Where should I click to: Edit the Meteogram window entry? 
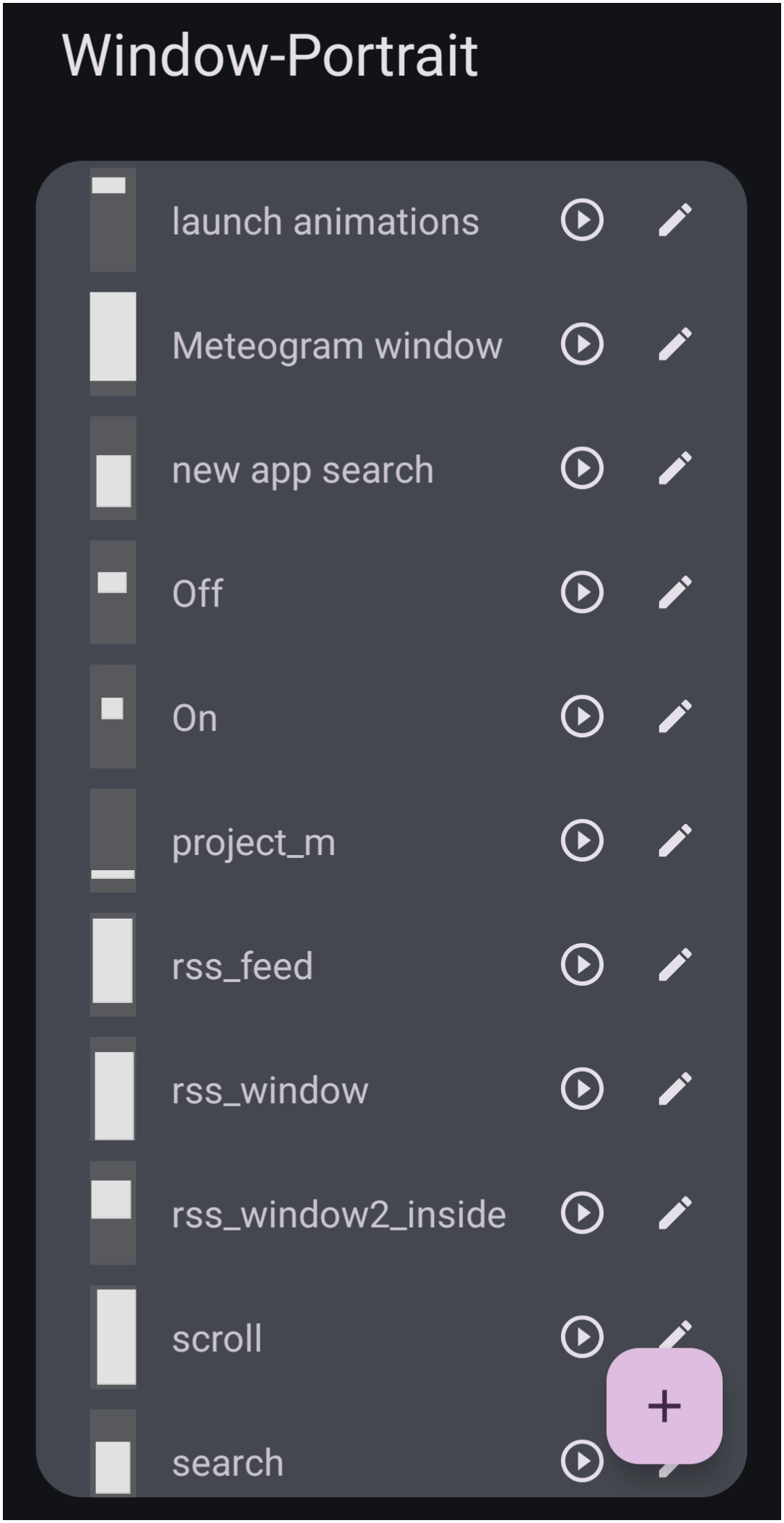(x=675, y=344)
